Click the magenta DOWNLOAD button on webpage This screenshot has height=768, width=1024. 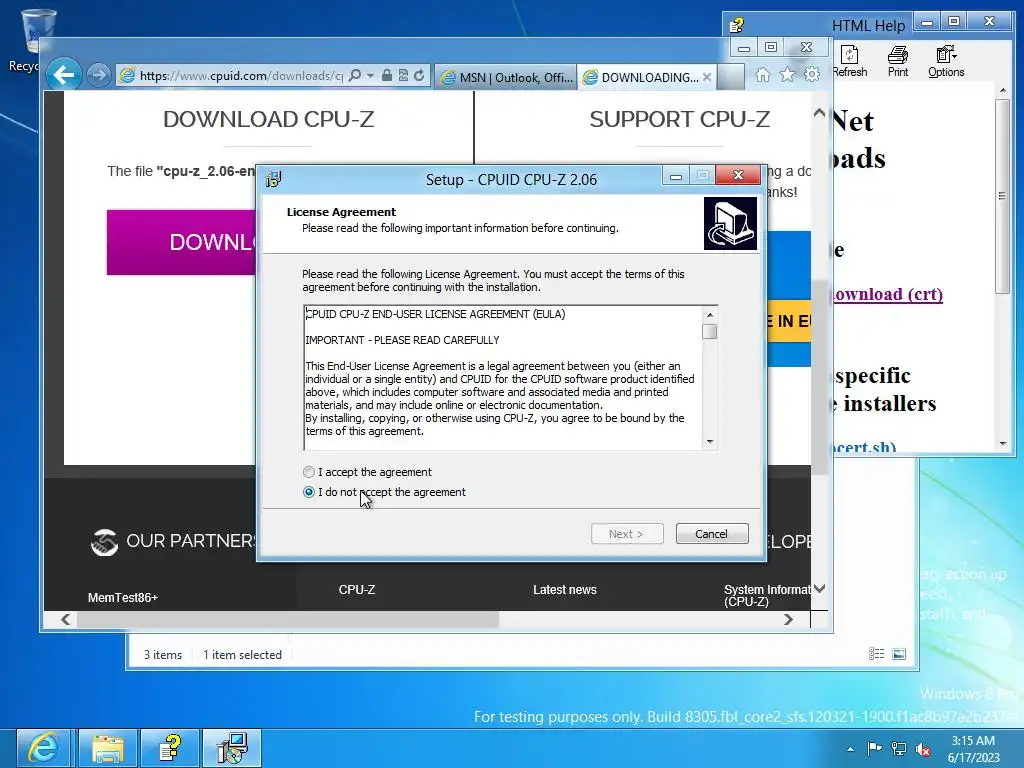click(x=182, y=242)
